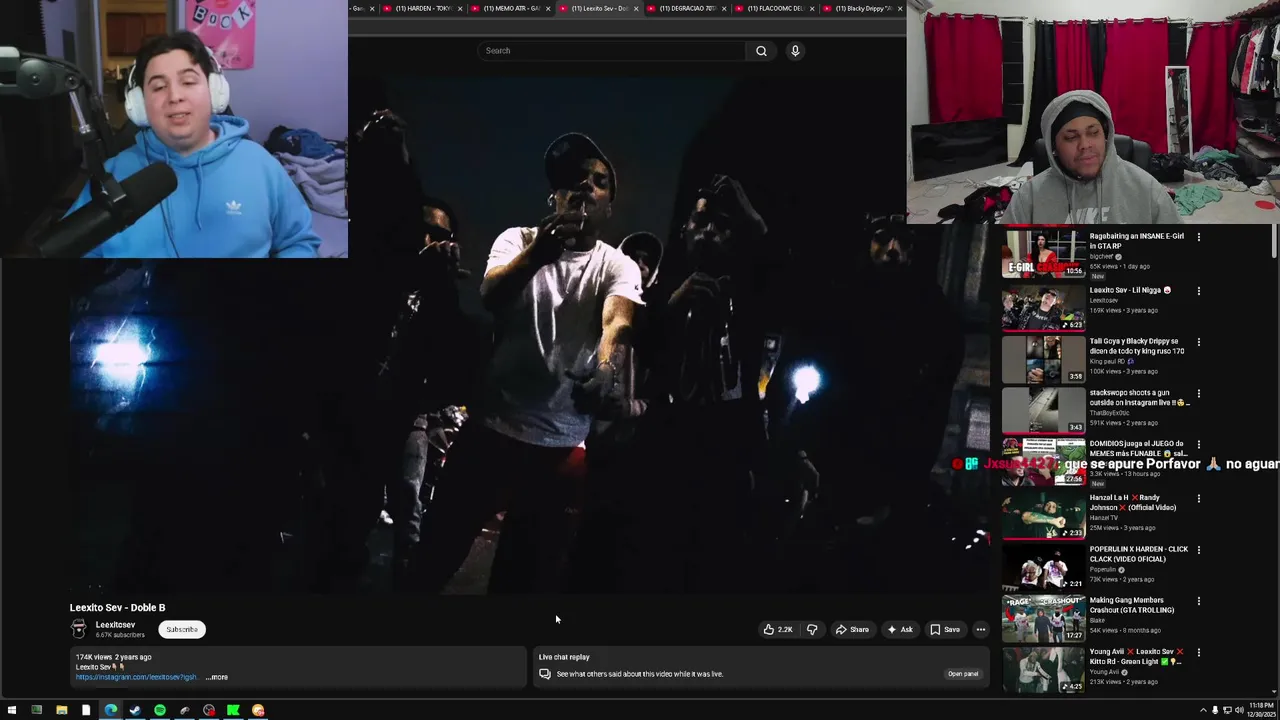1280x720 pixels.
Task: Switch to Blacky Drippy tab
Action: [863, 8]
